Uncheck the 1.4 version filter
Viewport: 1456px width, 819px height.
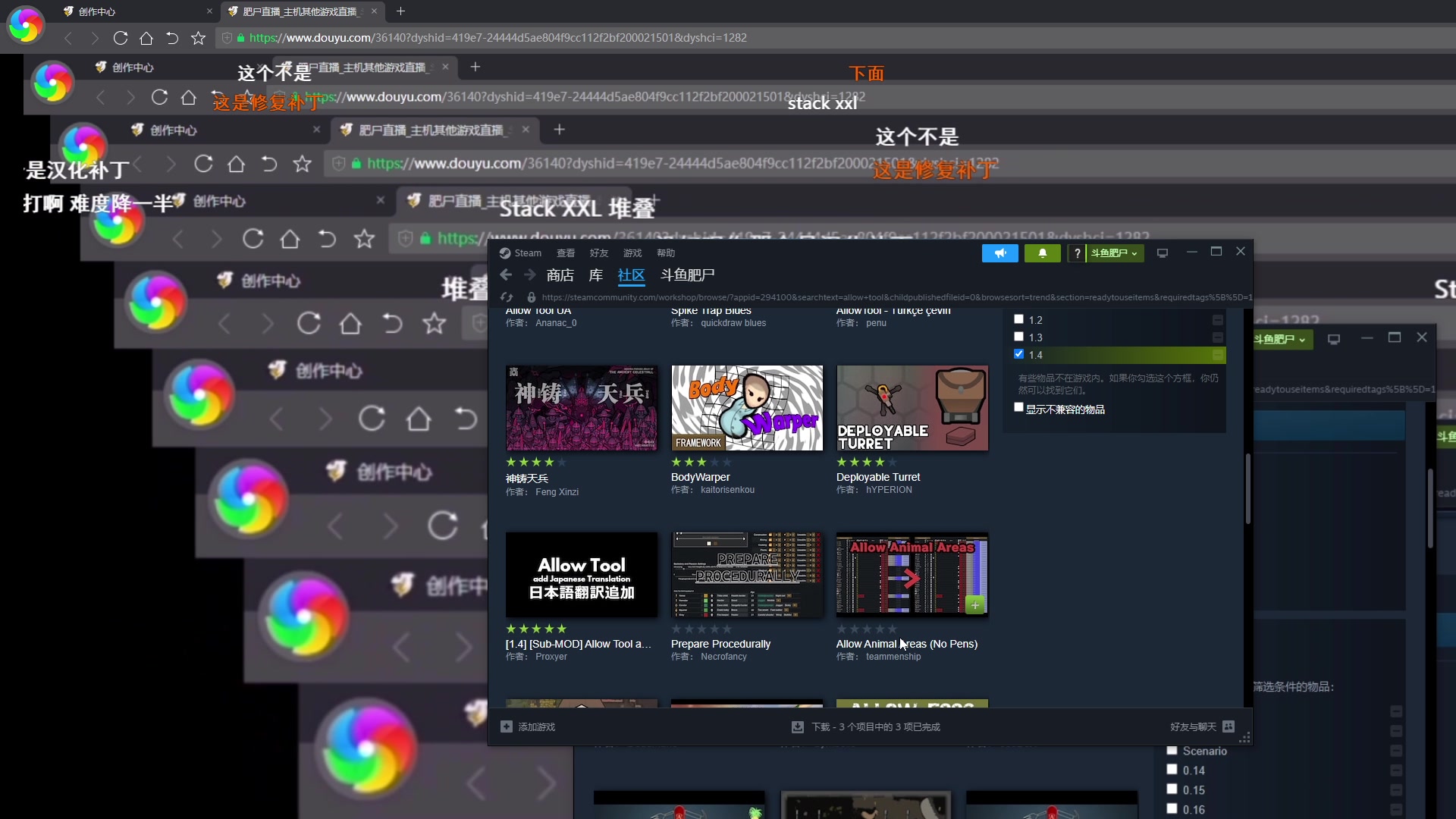click(x=1019, y=354)
